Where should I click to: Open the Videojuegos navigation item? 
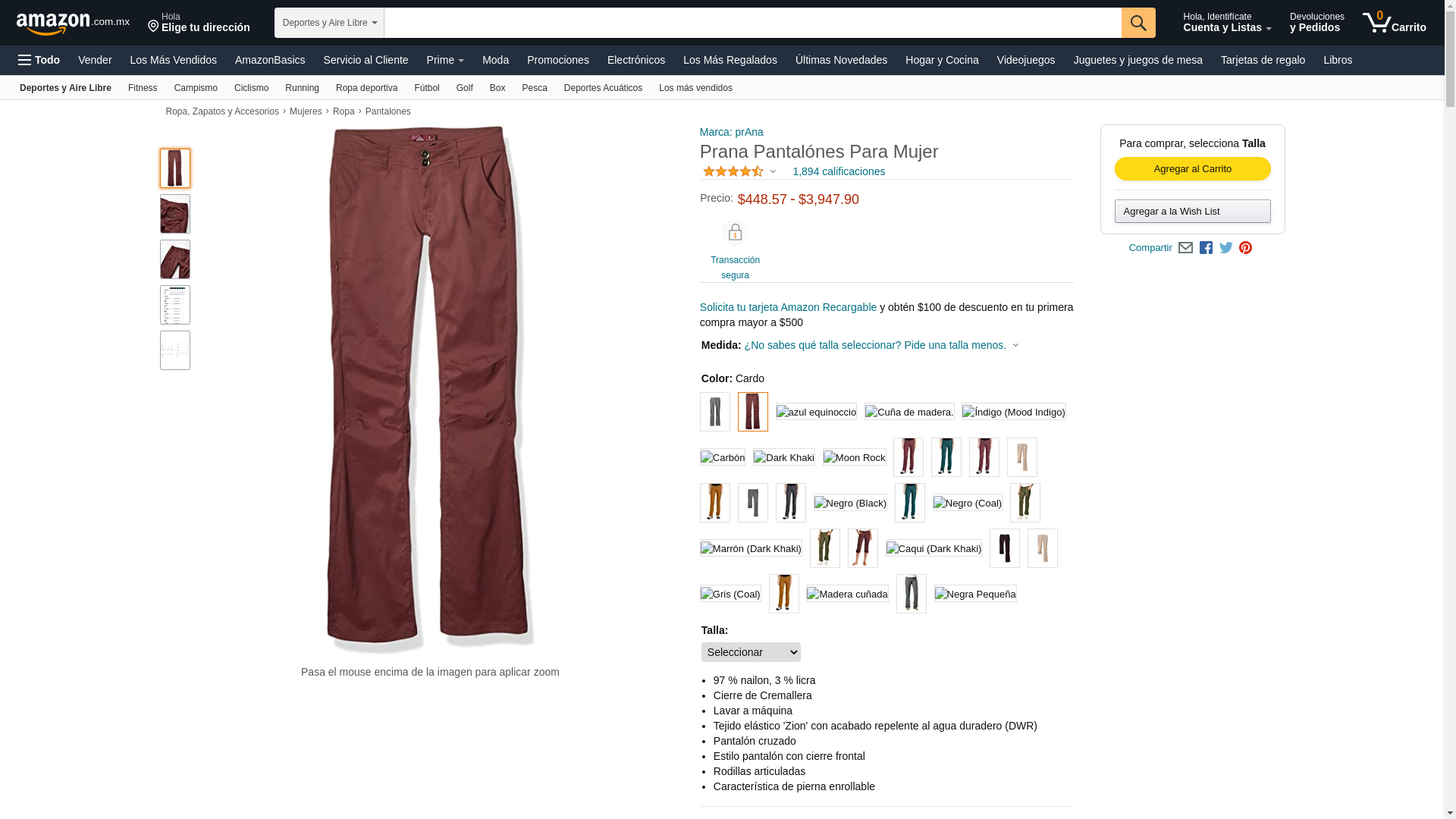click(x=1025, y=60)
